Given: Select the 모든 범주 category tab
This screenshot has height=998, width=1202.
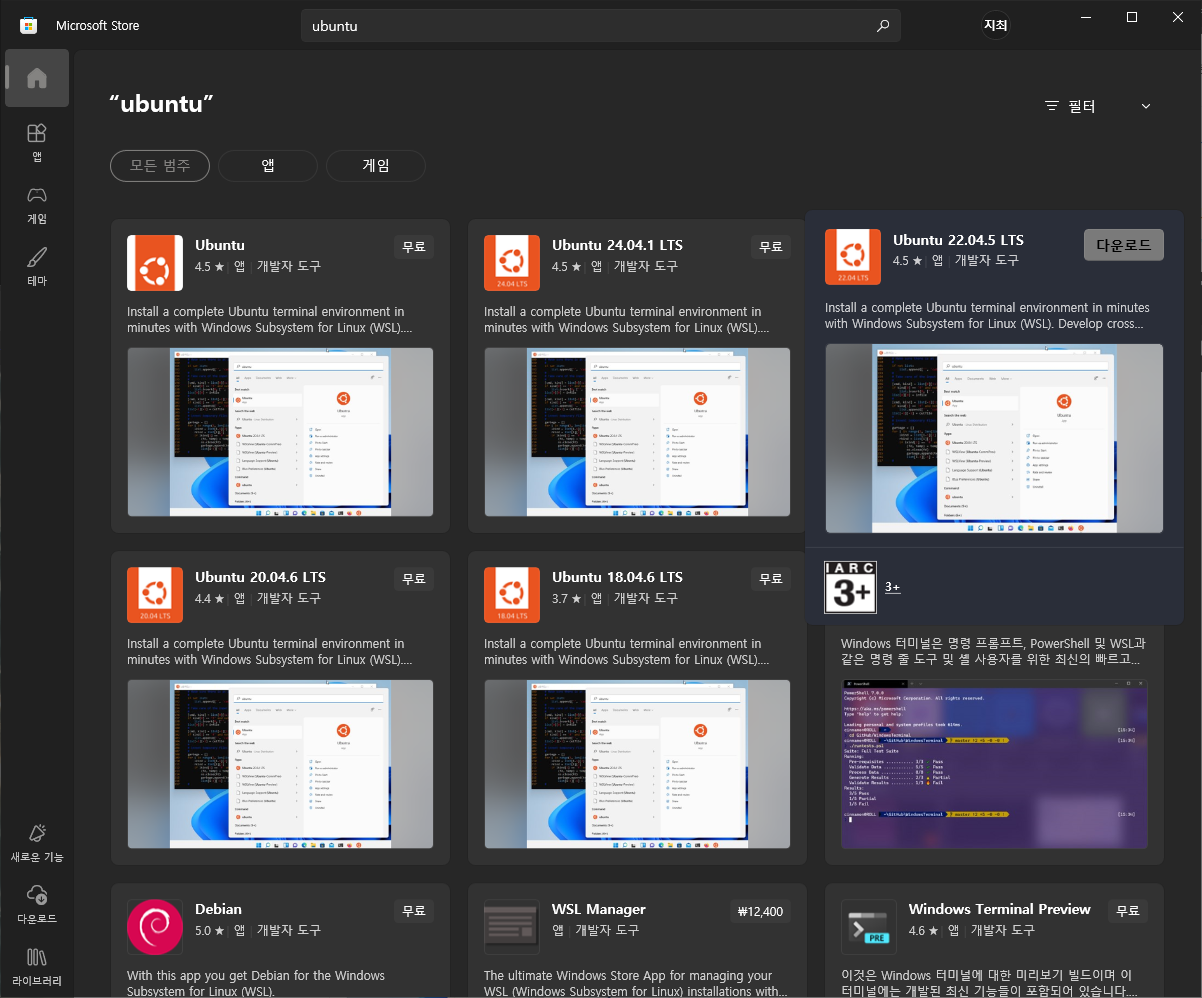Looking at the screenshot, I should pyautogui.click(x=160, y=166).
